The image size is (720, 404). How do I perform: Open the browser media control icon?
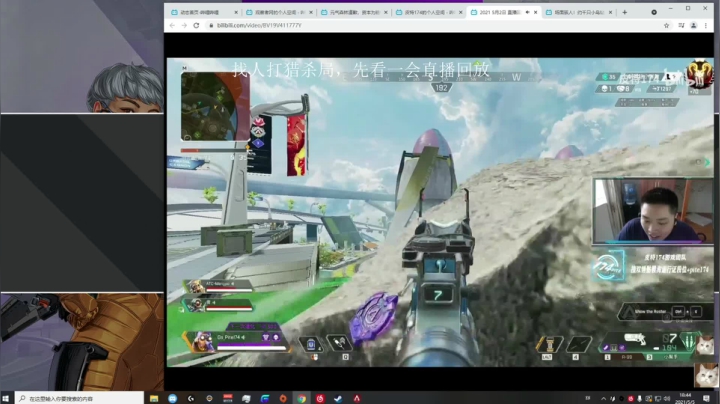681,26
